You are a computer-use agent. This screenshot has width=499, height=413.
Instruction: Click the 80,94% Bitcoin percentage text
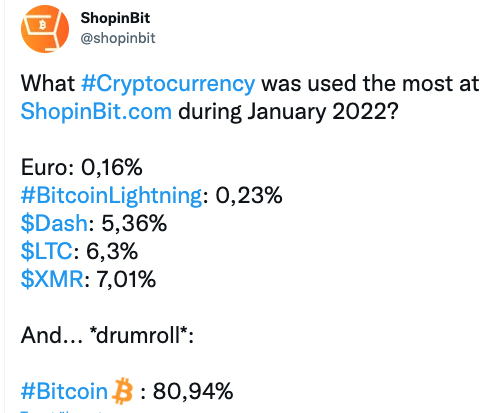193,391
